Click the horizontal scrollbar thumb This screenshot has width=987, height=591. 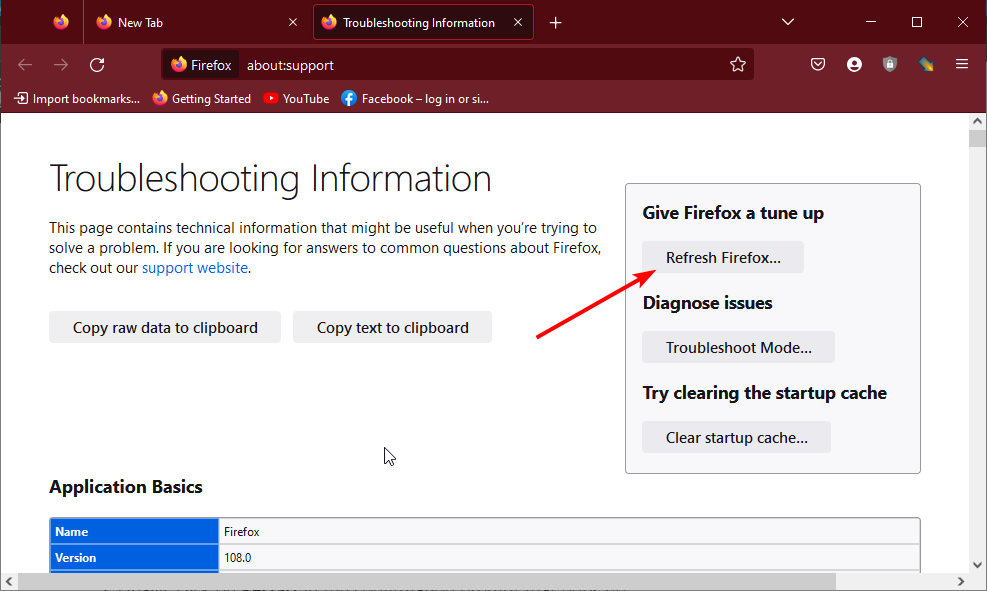(x=427, y=582)
